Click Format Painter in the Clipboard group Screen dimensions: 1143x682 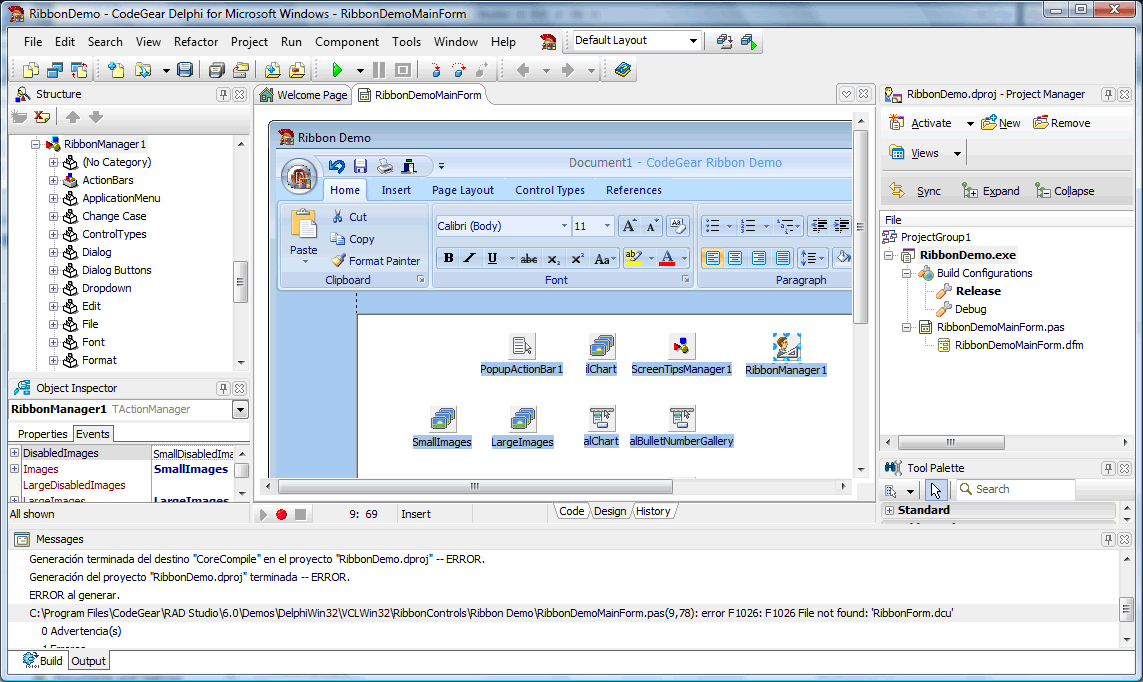(x=375, y=261)
